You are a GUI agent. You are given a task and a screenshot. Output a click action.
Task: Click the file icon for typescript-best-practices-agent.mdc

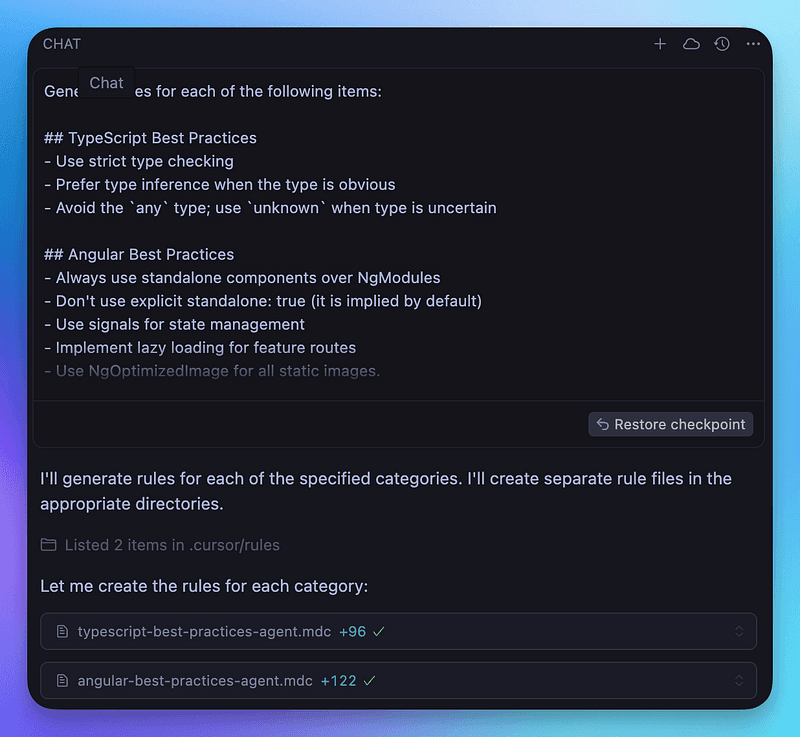[x=63, y=632]
